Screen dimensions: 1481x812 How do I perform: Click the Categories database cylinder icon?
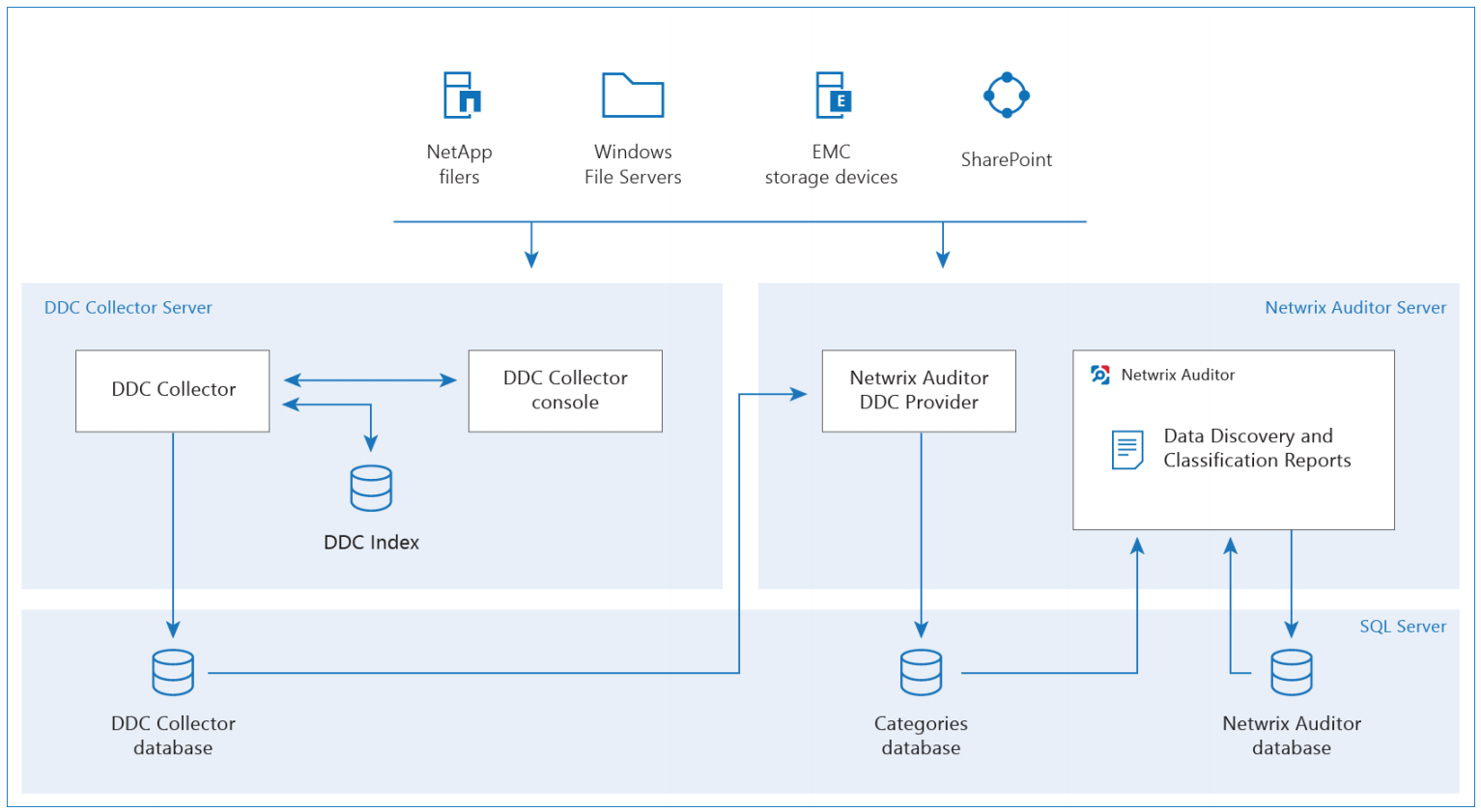coord(921,672)
